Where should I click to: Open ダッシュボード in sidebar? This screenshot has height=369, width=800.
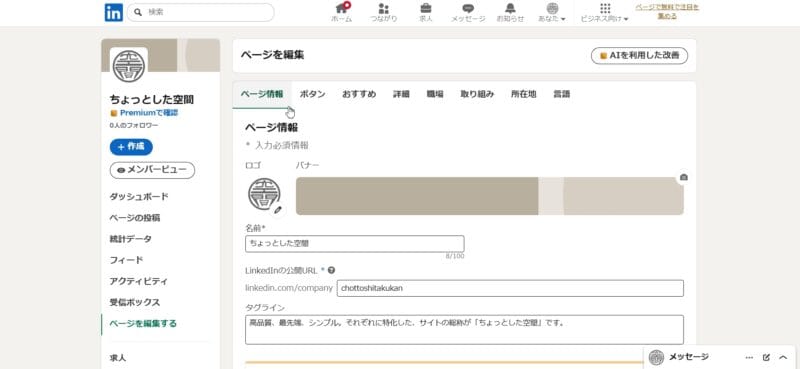click(x=139, y=197)
